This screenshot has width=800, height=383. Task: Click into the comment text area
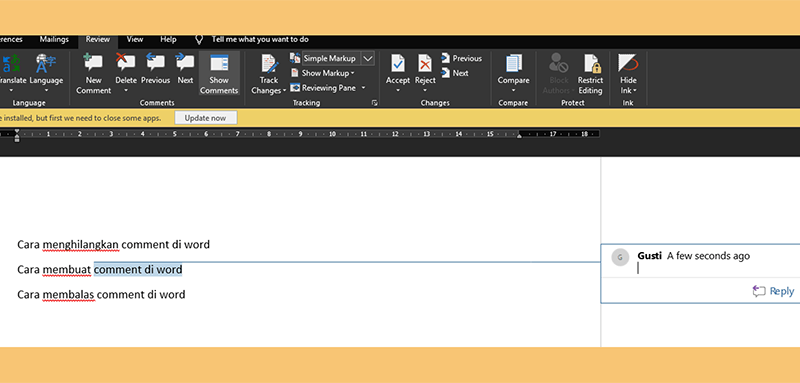click(714, 269)
